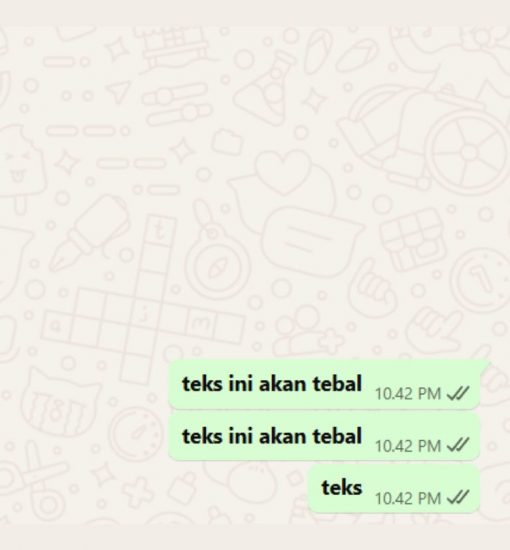This screenshot has height=550, width=510.
Task: Click the read-receipt double check on the "teks" message
Action: pos(457,497)
